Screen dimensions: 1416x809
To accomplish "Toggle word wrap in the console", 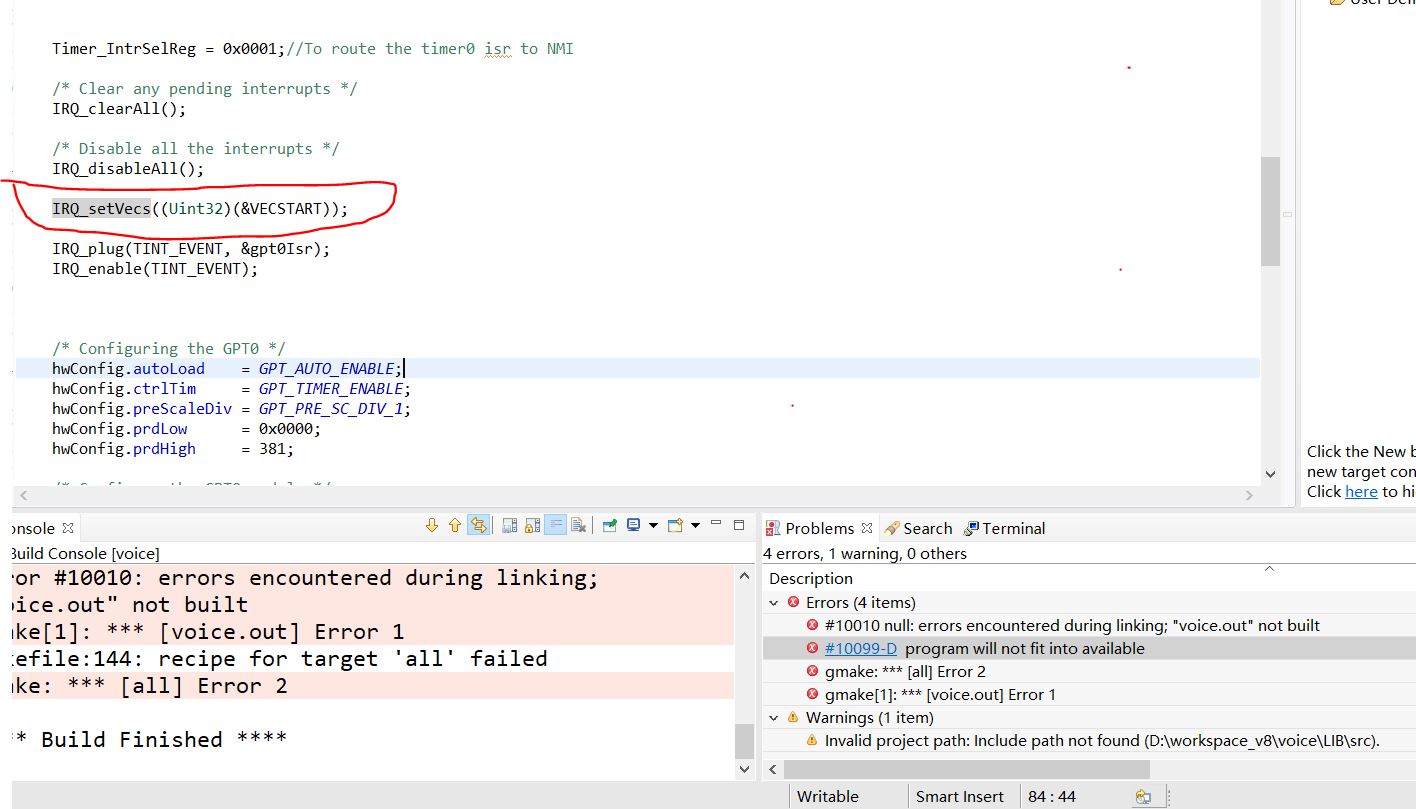I will pos(555,525).
